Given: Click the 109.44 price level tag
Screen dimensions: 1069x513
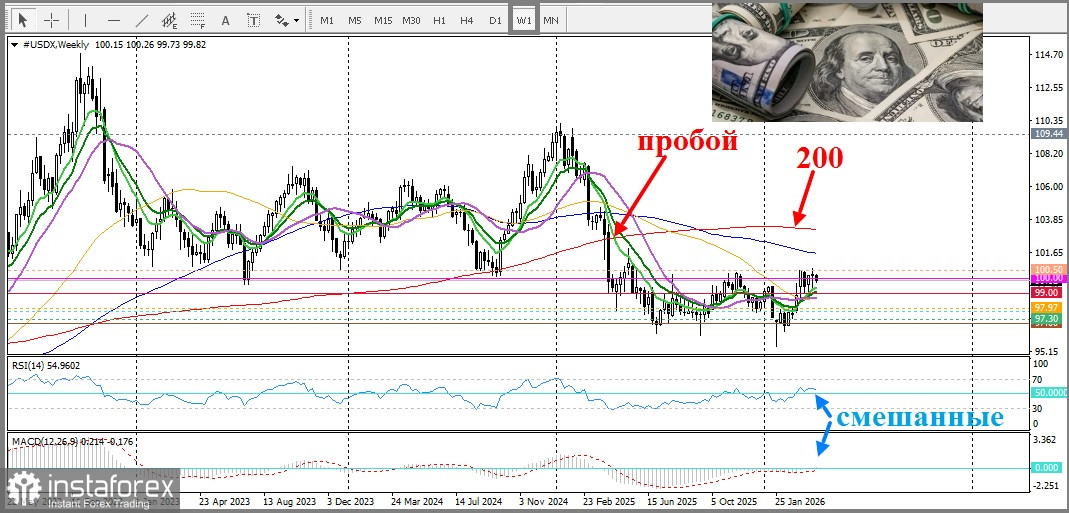Looking at the screenshot, I should click(x=1049, y=134).
